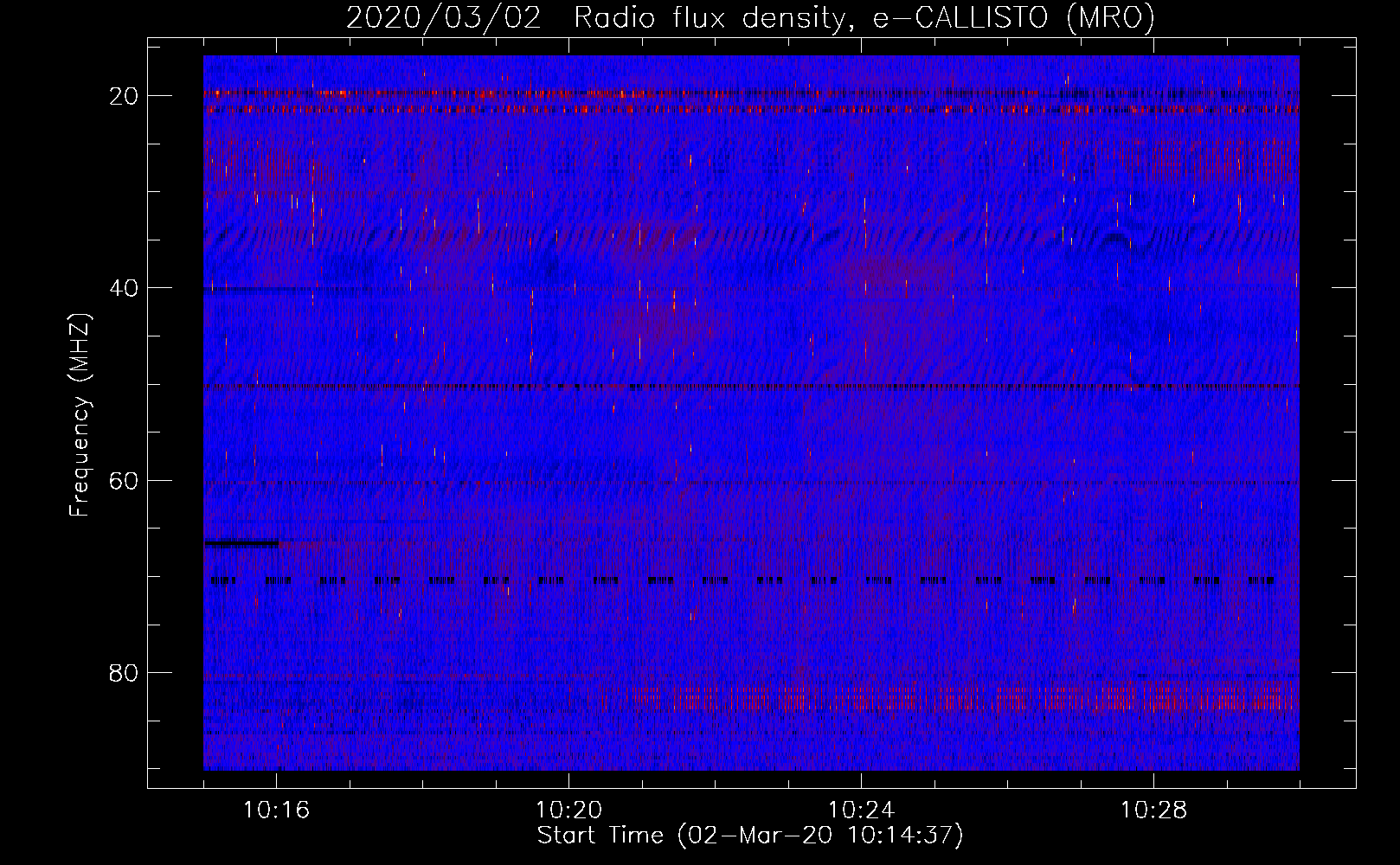The width and height of the screenshot is (1400, 865).
Task: Click the solid black bar near 67 MHz
Action: click(241, 544)
